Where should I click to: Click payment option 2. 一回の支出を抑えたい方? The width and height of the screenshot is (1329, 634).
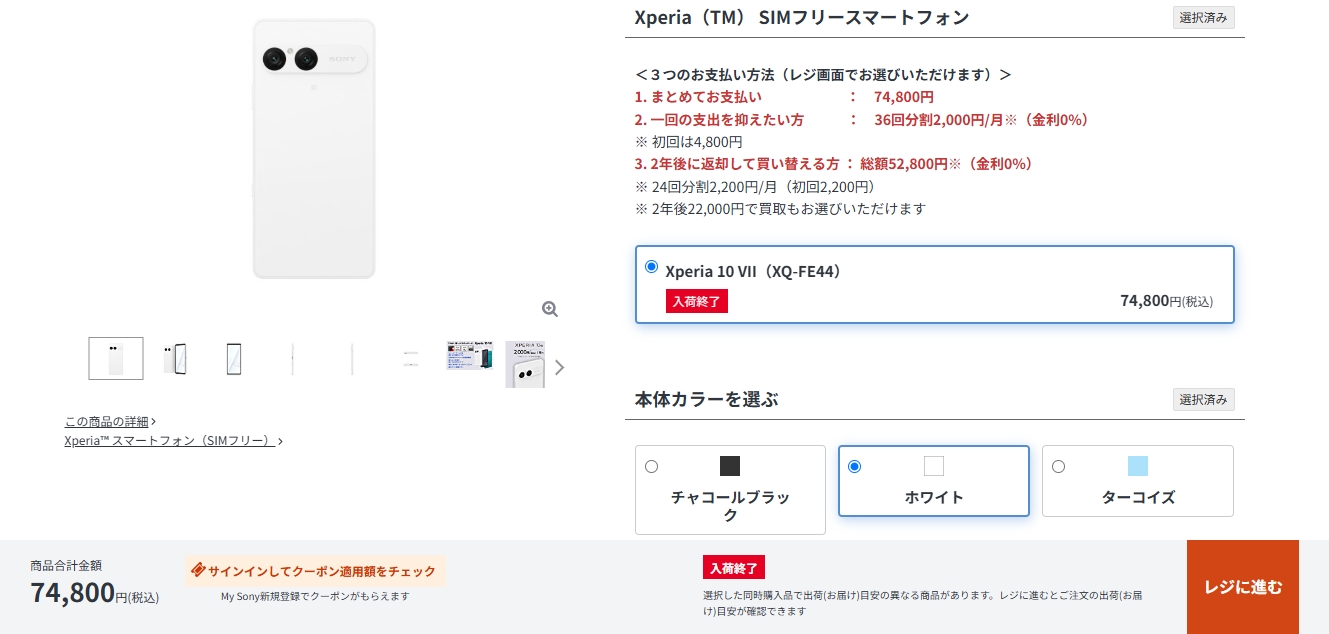[719, 120]
